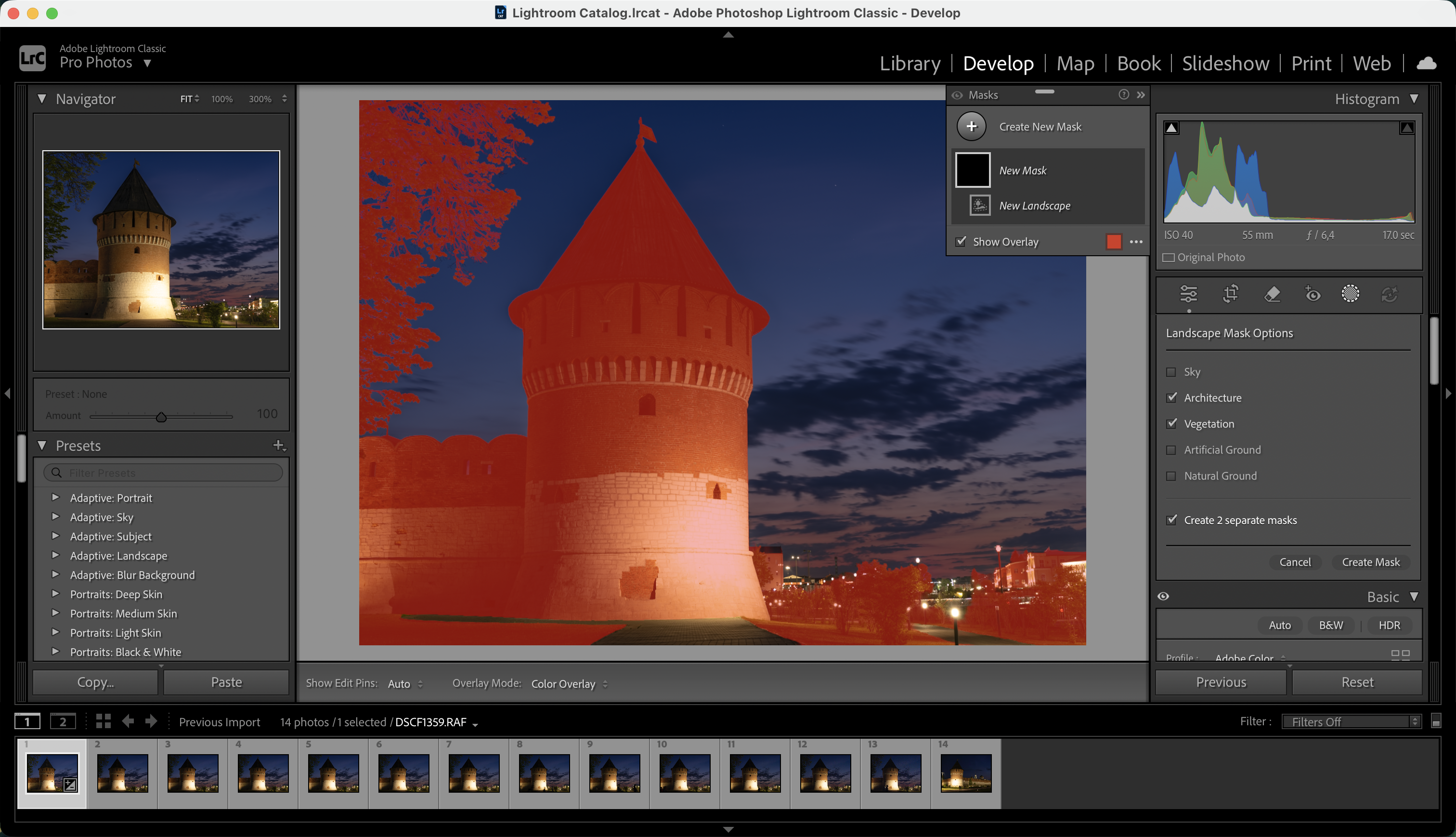Screen dimensions: 1456x837
Task: Expand the Adaptive: Landscape preset group
Action: 56,555
